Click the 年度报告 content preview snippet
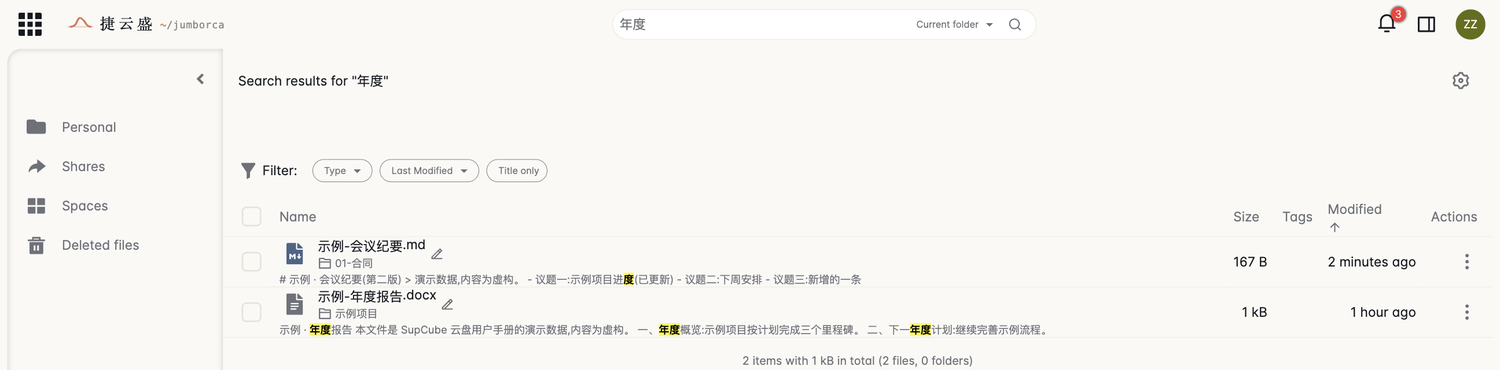The width and height of the screenshot is (1500, 370). pyautogui.click(x=664, y=330)
